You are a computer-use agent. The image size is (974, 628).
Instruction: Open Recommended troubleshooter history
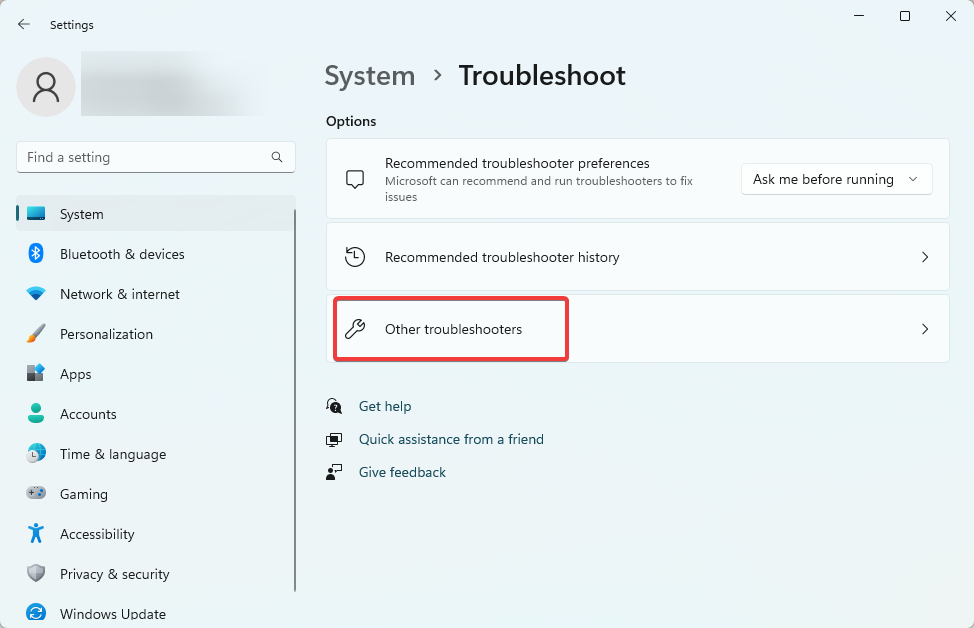(x=638, y=257)
